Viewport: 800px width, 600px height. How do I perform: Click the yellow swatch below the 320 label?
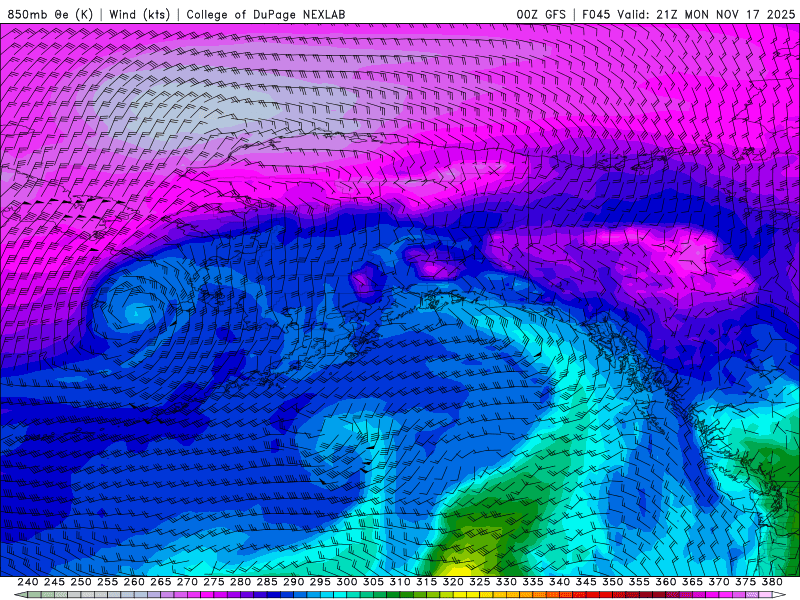point(459,595)
